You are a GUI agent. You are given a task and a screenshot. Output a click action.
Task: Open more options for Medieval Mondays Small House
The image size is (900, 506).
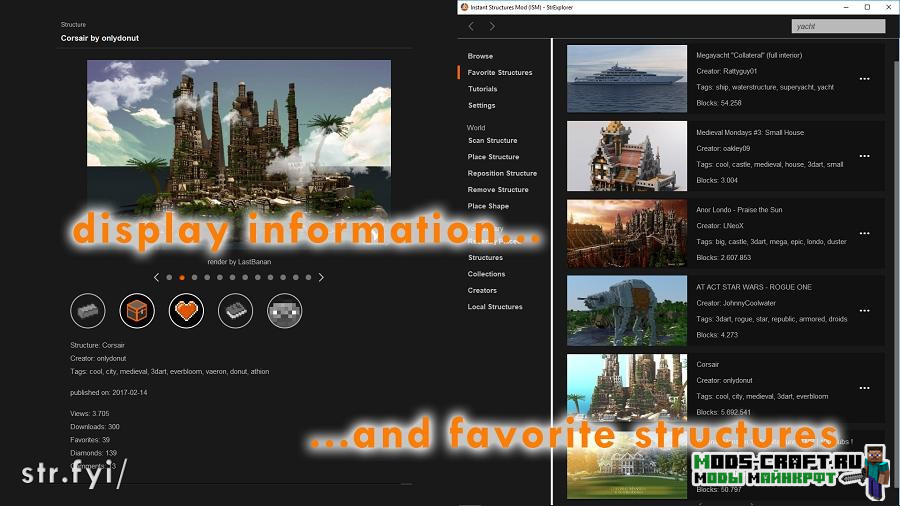[864, 156]
